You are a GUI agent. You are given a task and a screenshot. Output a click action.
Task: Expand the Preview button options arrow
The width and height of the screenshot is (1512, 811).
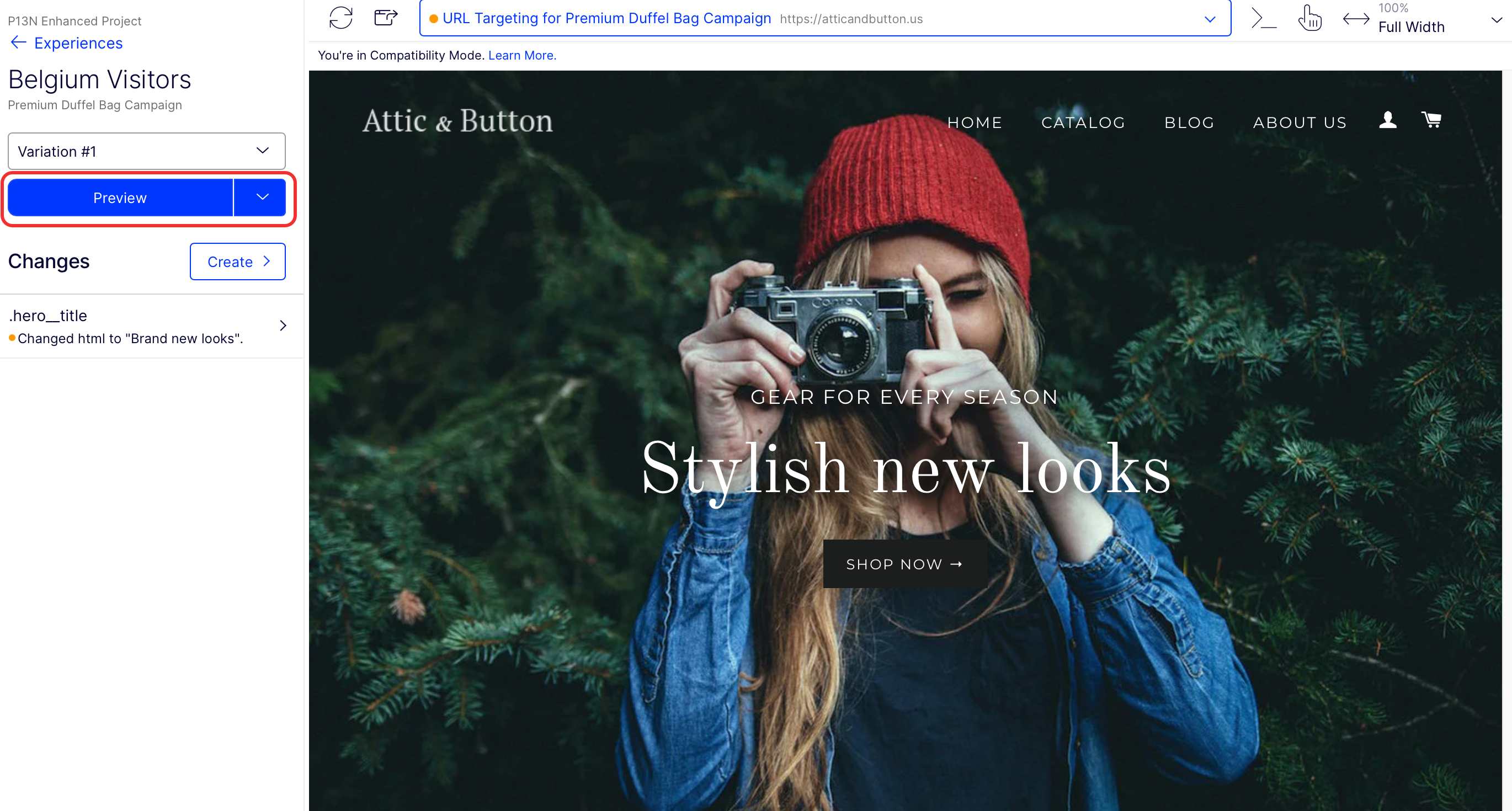[262, 197]
